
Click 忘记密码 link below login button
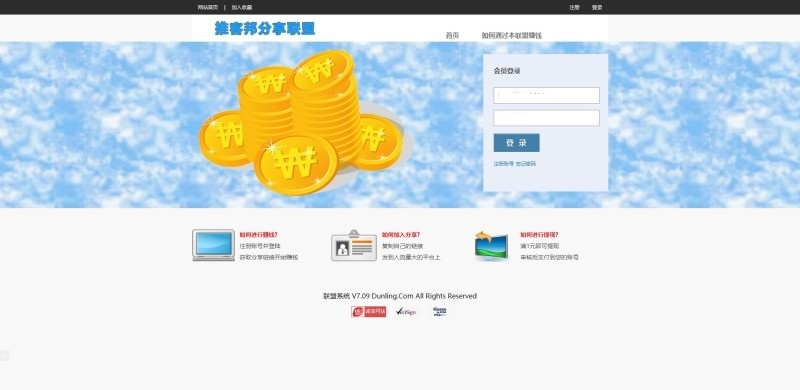pyautogui.click(x=526, y=164)
